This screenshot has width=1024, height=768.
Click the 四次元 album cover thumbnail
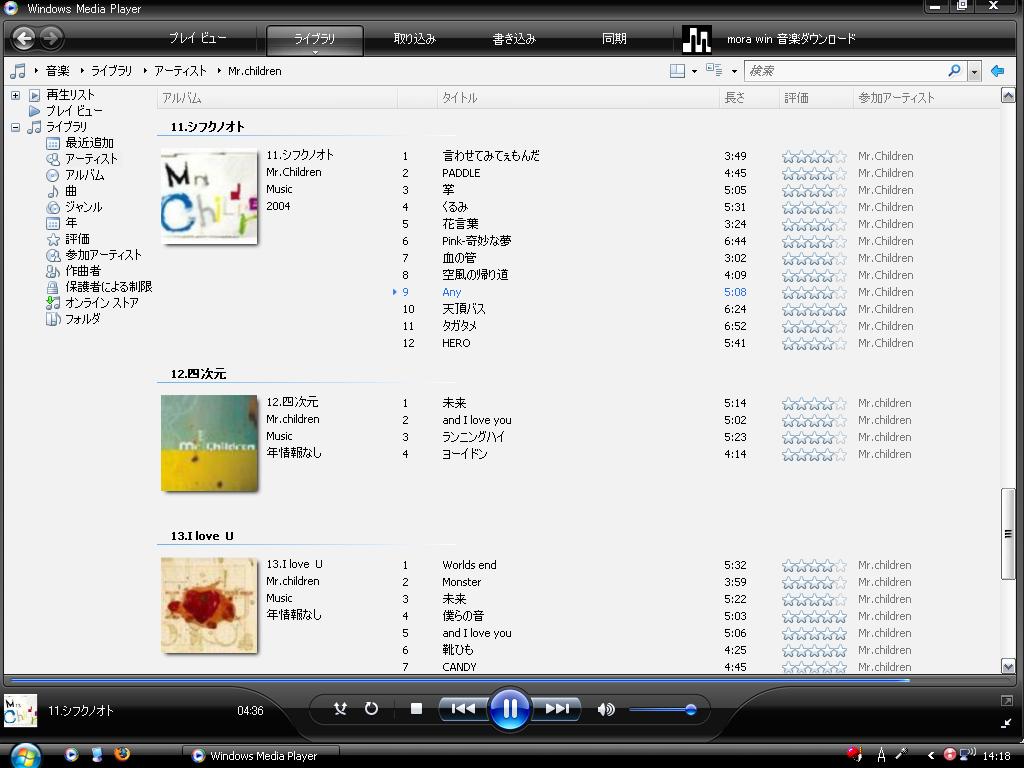pos(209,443)
